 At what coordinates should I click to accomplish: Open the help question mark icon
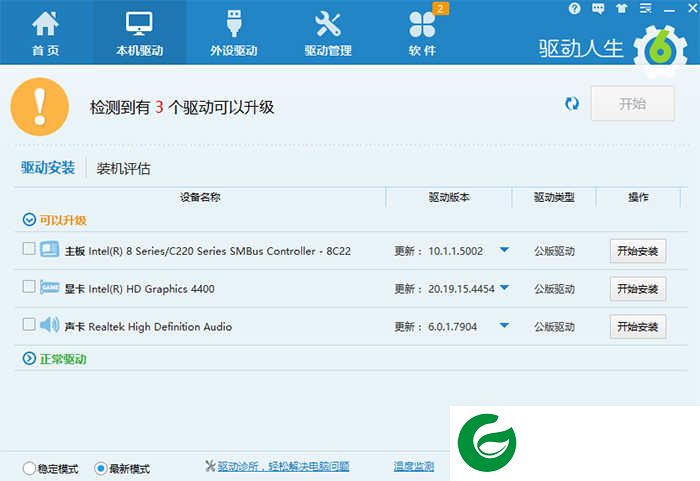click(575, 8)
